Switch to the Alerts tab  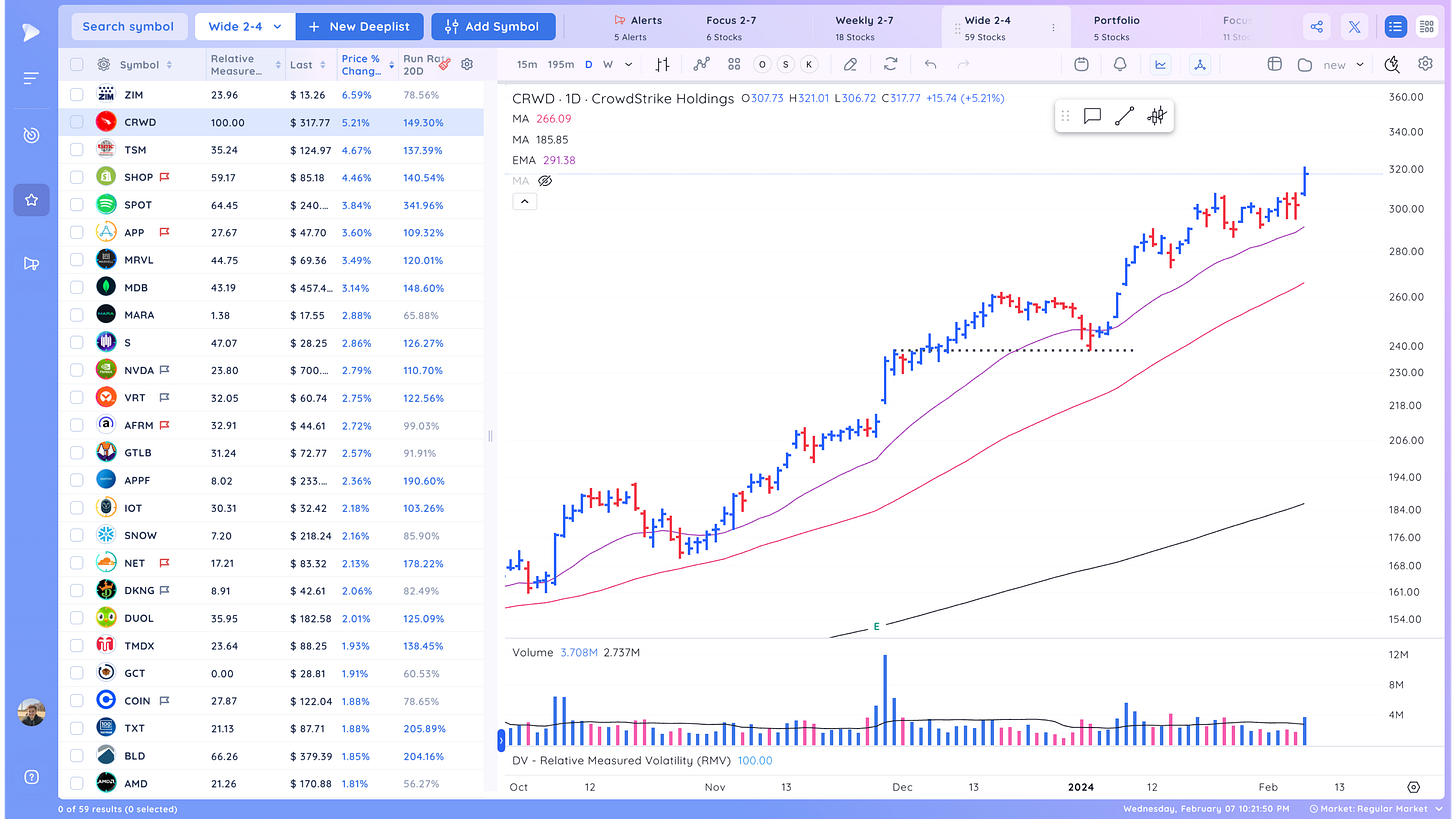639,27
